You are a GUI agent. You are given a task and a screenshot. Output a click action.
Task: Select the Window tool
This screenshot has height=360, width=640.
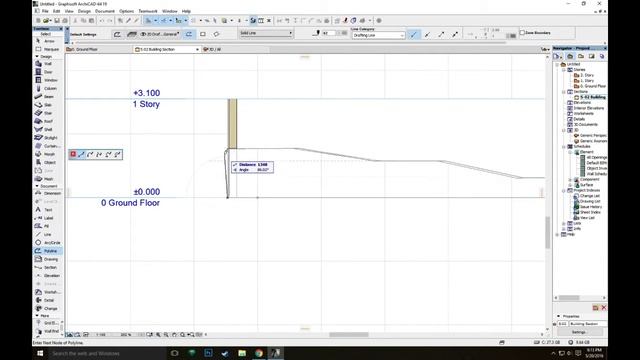(x=48, y=80)
